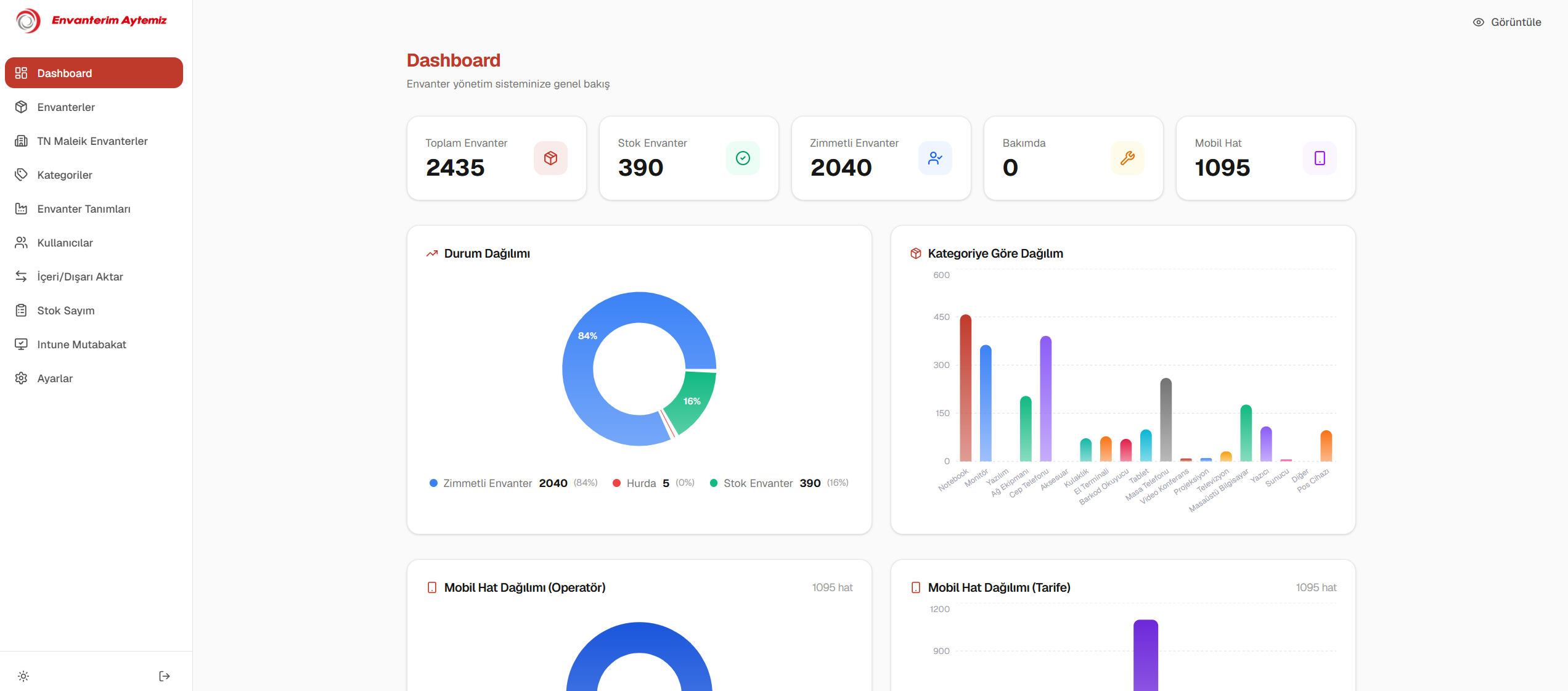Click the green Ağ Ekipmanı bar
This screenshot has width=1568, height=691.
[x=1026, y=429]
